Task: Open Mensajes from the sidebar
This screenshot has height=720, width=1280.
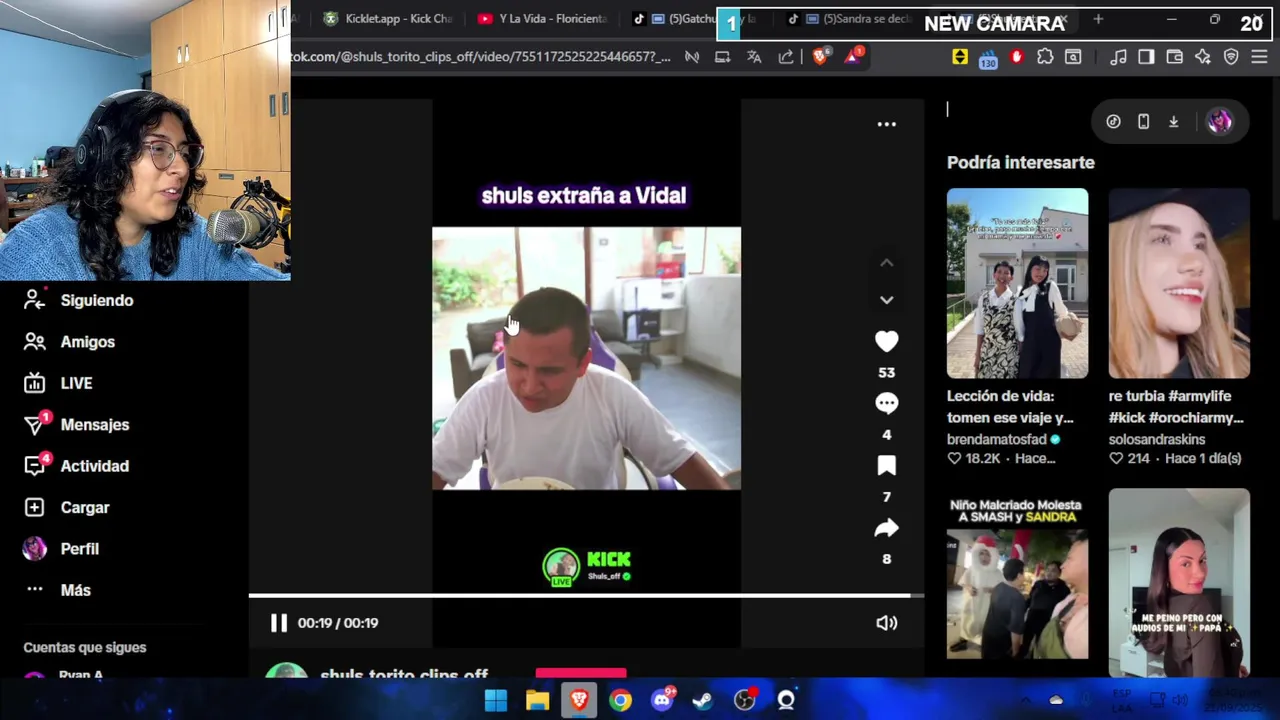Action: (x=77, y=424)
